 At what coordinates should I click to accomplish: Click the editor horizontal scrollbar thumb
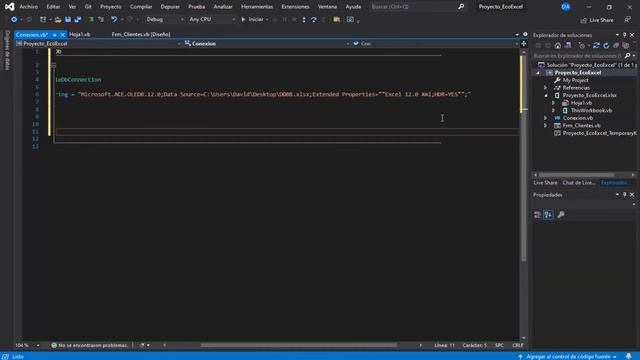[x=298, y=345]
